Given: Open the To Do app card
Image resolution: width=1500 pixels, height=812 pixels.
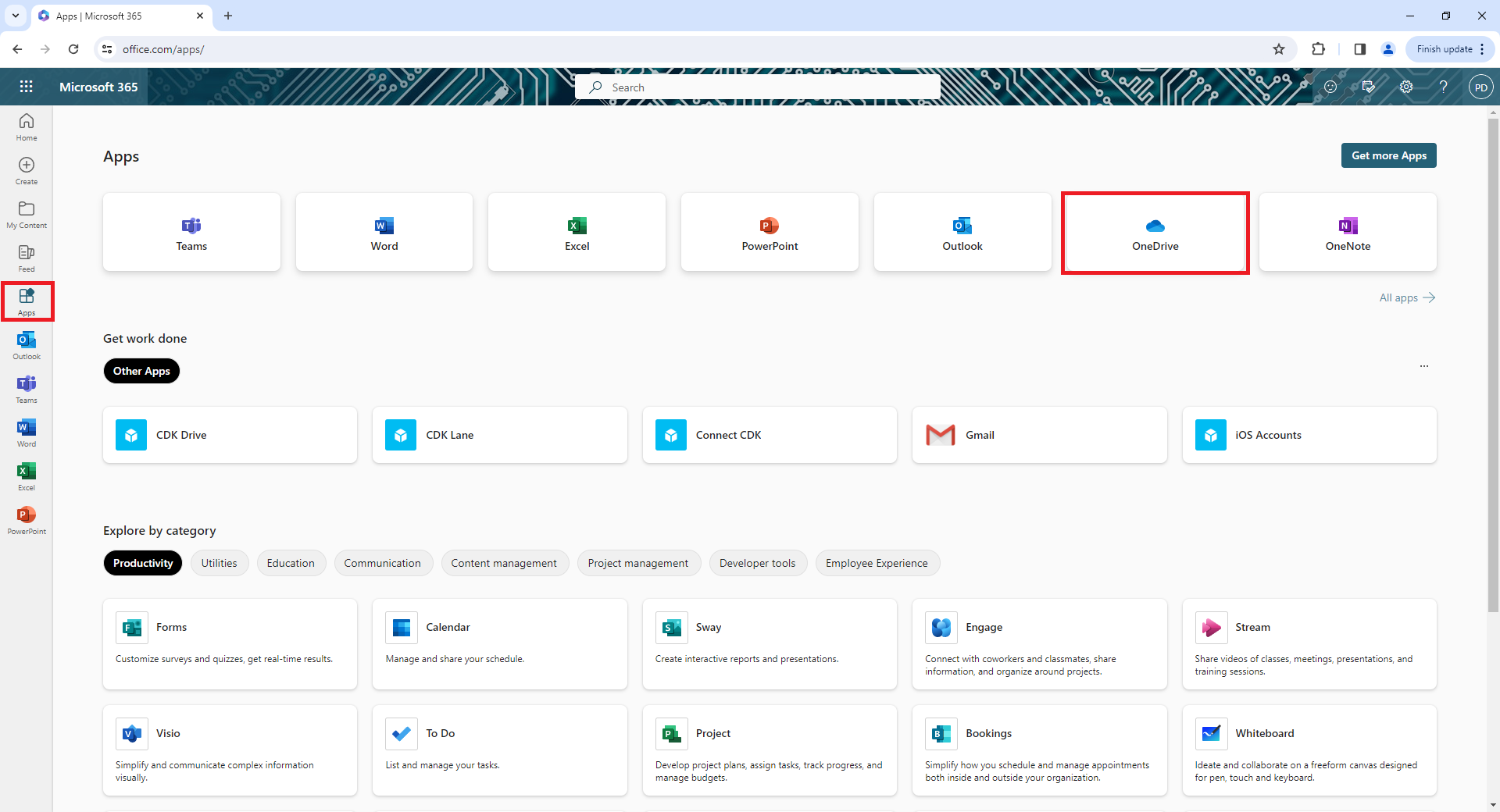Looking at the screenshot, I should point(500,750).
